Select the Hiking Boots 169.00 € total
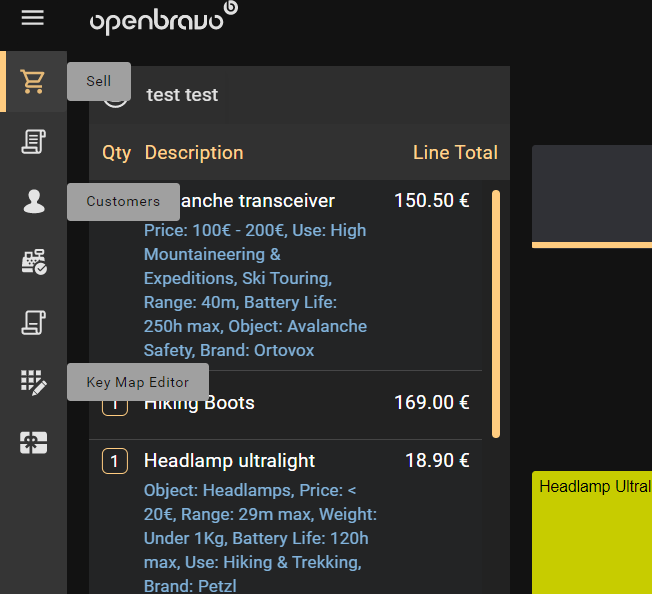Screen dimensions: 652x594 tap(431, 403)
